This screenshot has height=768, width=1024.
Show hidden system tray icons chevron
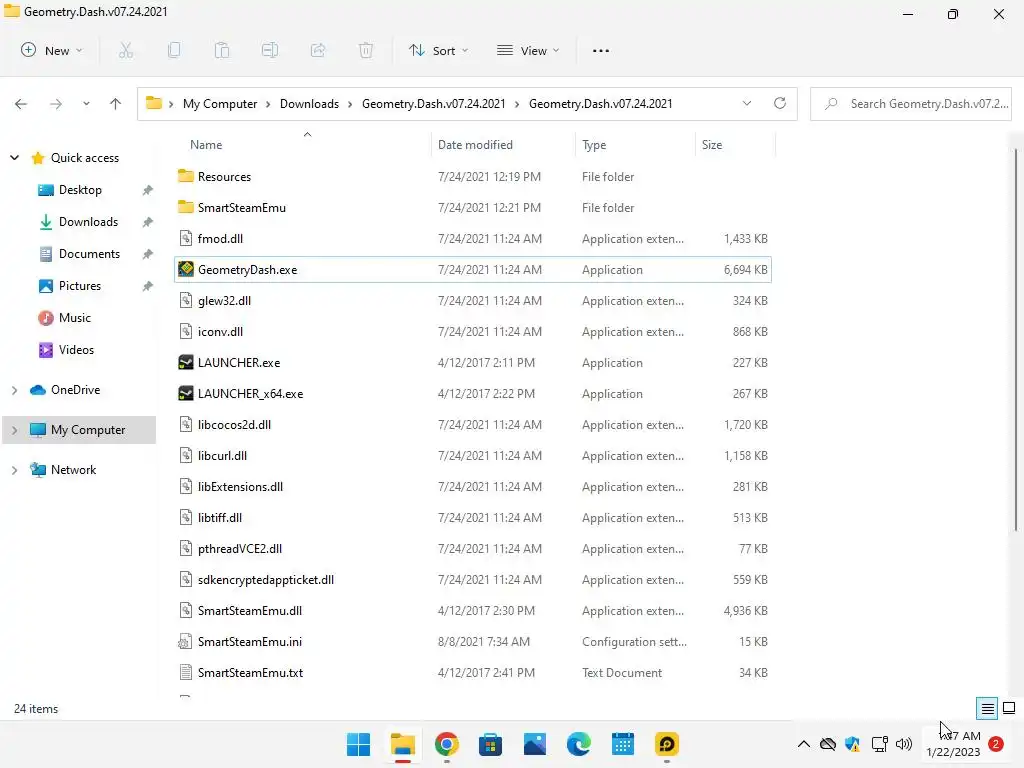click(x=804, y=744)
